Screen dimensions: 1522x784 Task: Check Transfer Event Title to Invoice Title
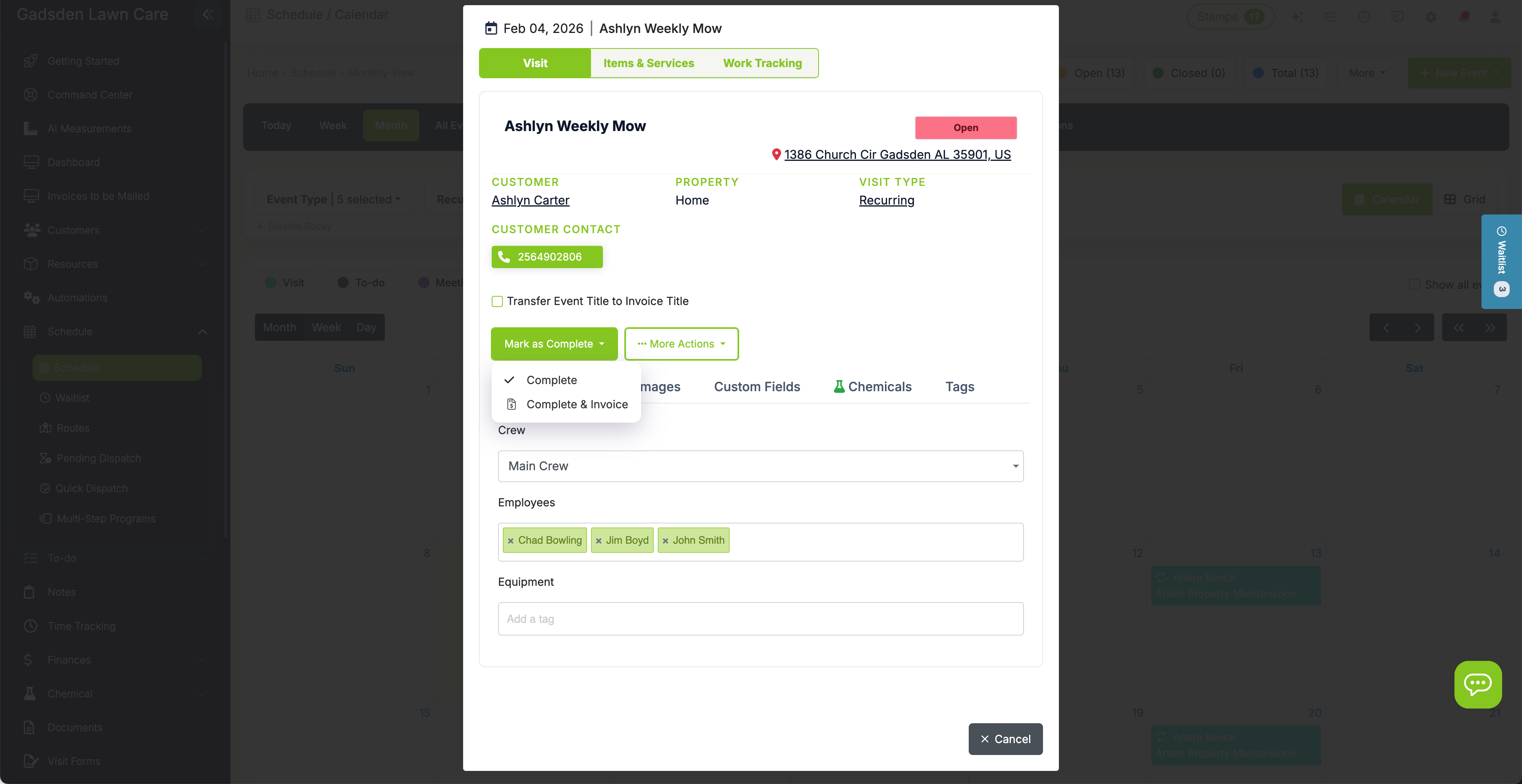497,301
